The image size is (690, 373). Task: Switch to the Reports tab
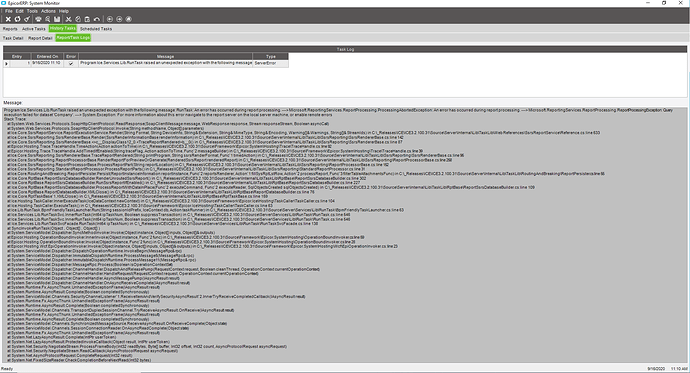pos(10,29)
